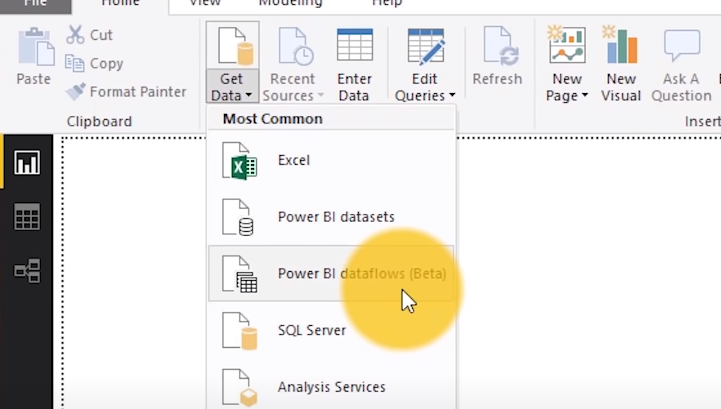Select the Format Painter tool

[x=126, y=92]
